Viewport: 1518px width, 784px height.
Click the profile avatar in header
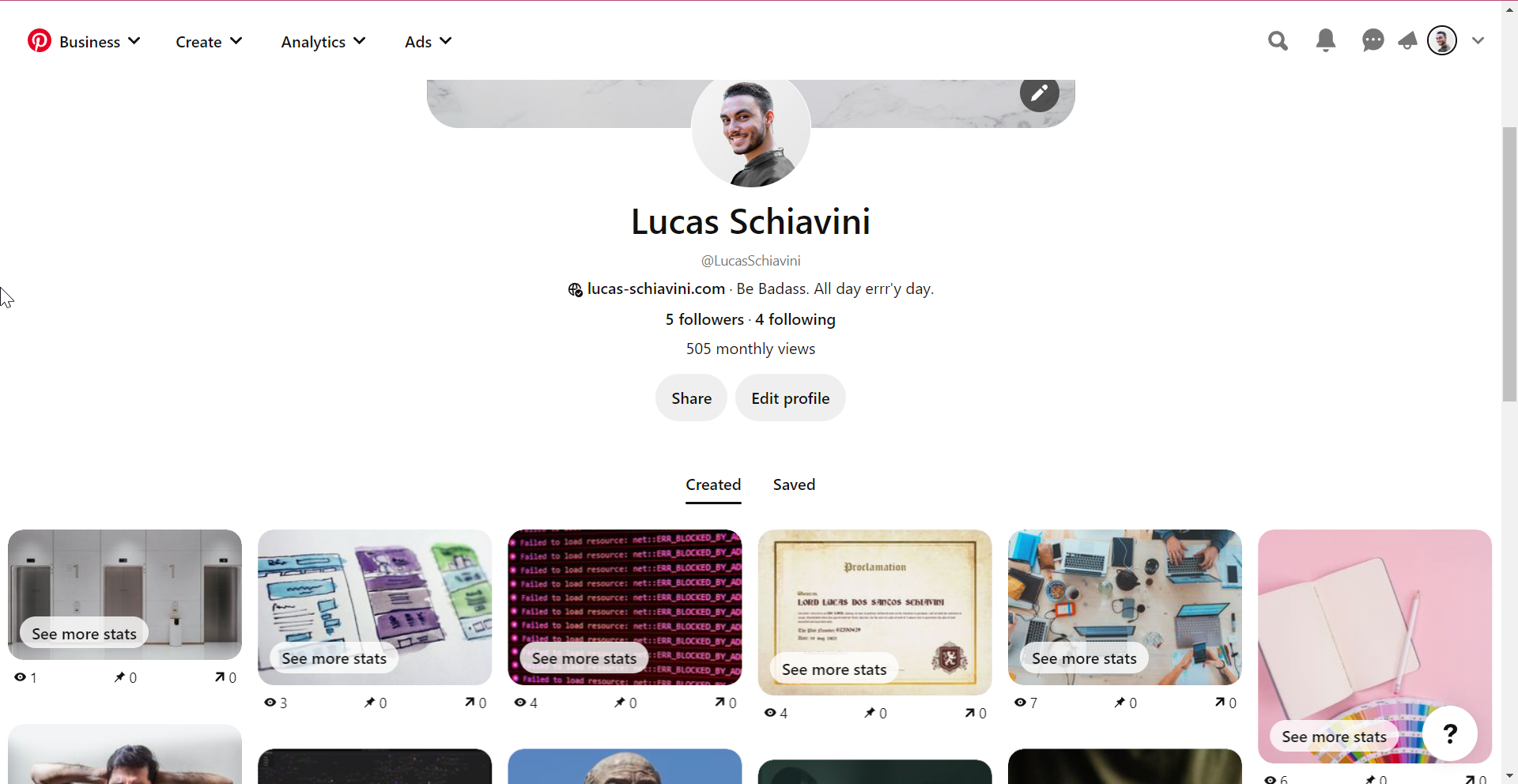point(1442,40)
